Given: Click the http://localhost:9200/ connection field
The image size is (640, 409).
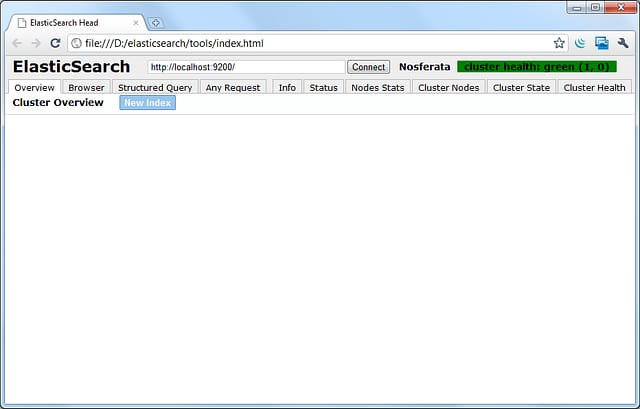Looking at the screenshot, I should coord(246,67).
